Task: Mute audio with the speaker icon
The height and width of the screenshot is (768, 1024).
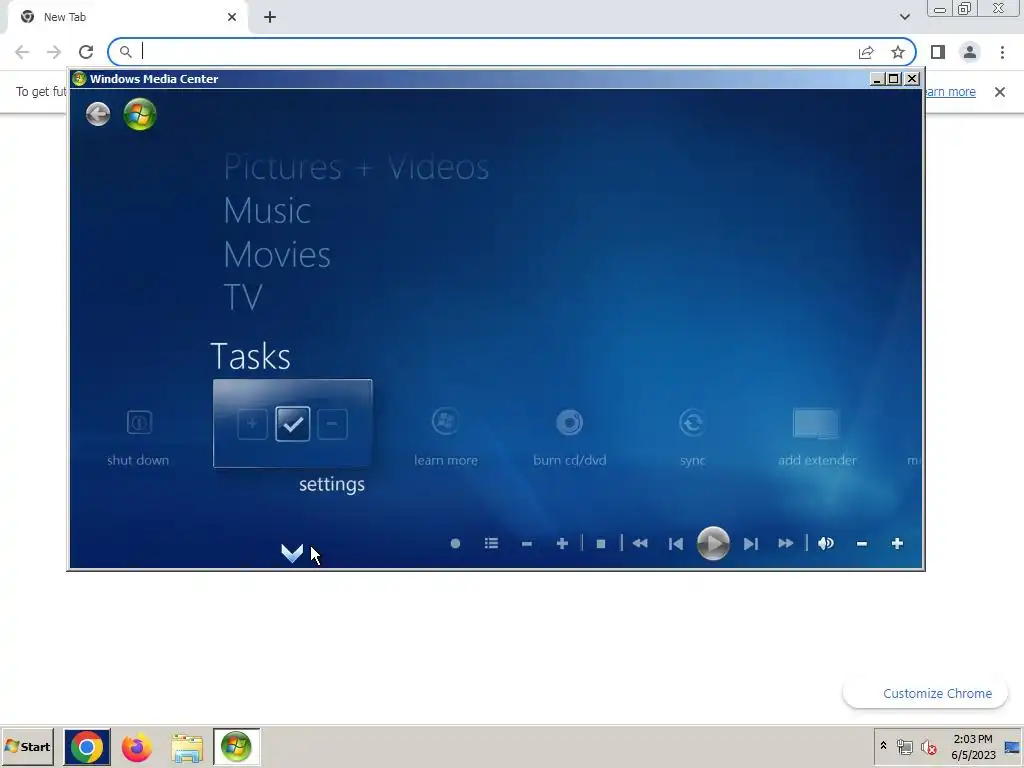Action: tap(825, 543)
